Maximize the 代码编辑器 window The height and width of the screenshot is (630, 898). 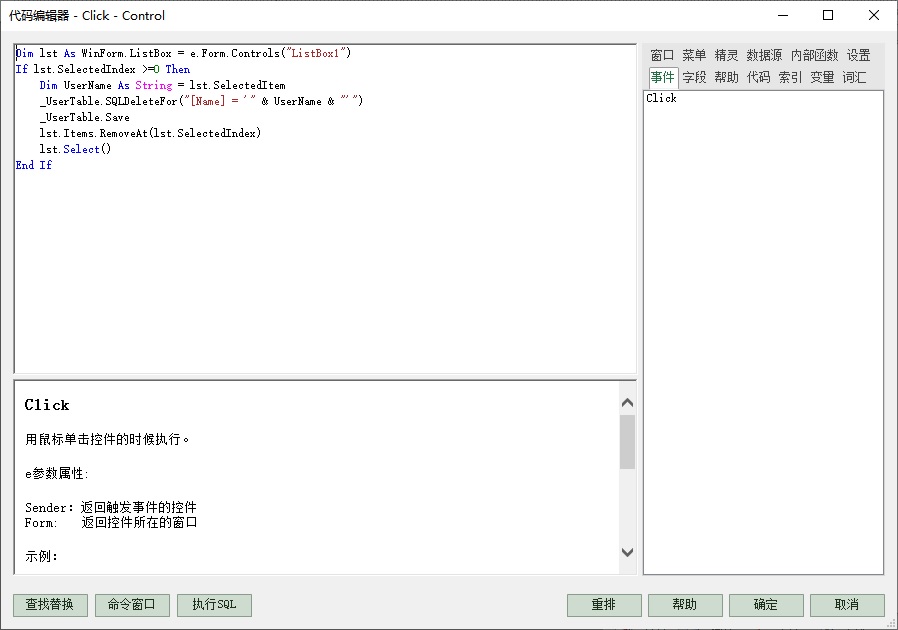828,15
